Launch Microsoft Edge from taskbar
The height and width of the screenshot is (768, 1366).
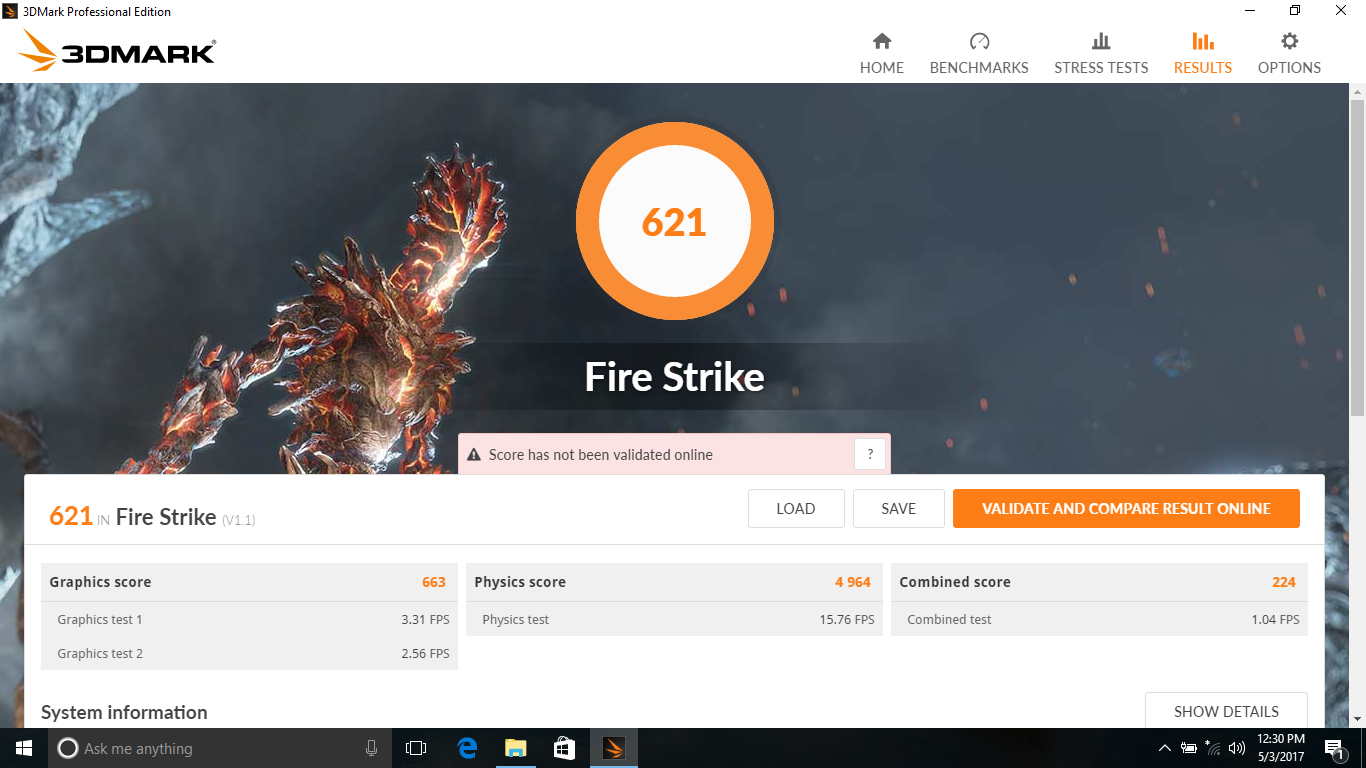[x=467, y=748]
